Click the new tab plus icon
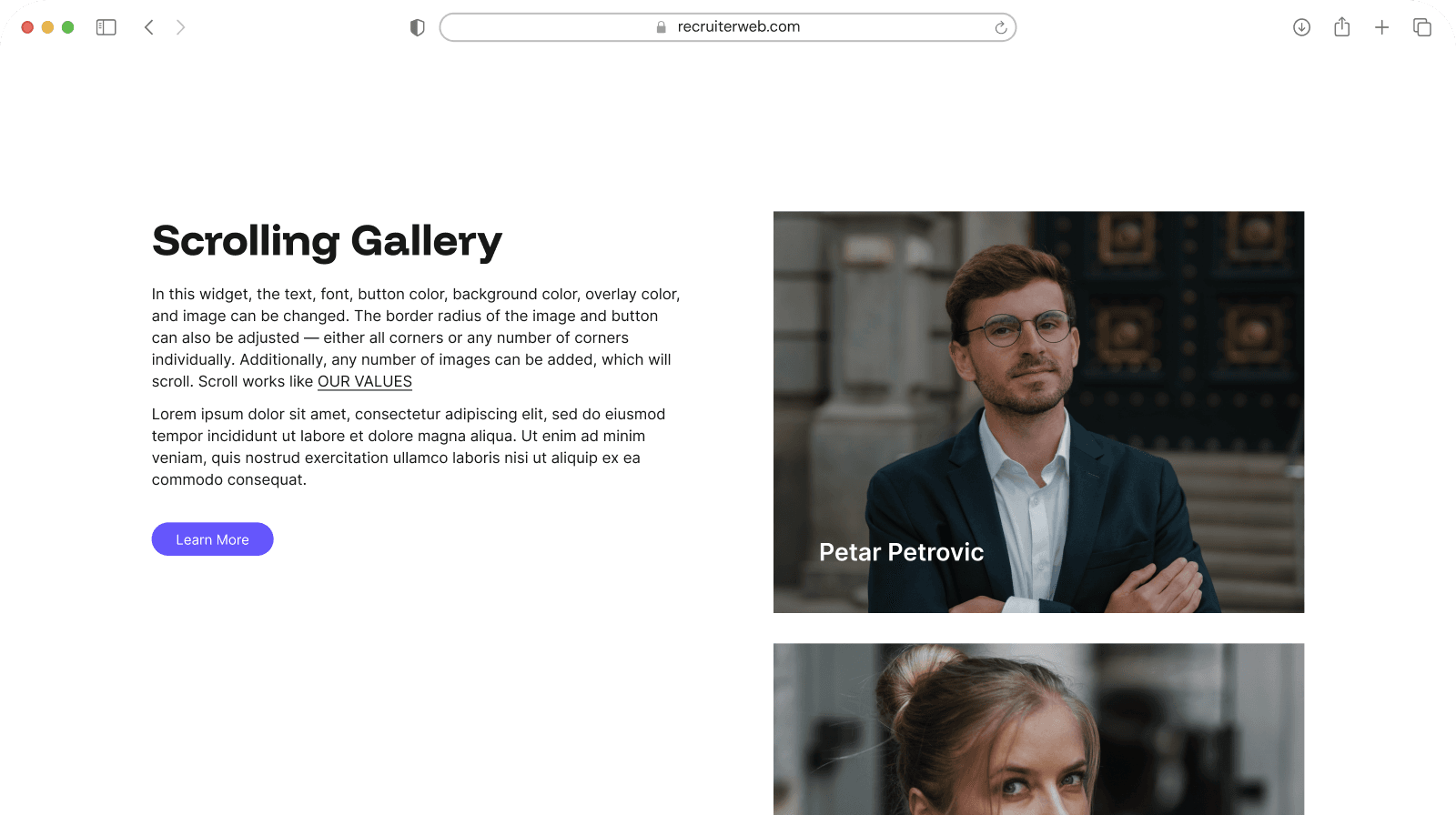The height and width of the screenshot is (815, 1456). coord(1381,26)
